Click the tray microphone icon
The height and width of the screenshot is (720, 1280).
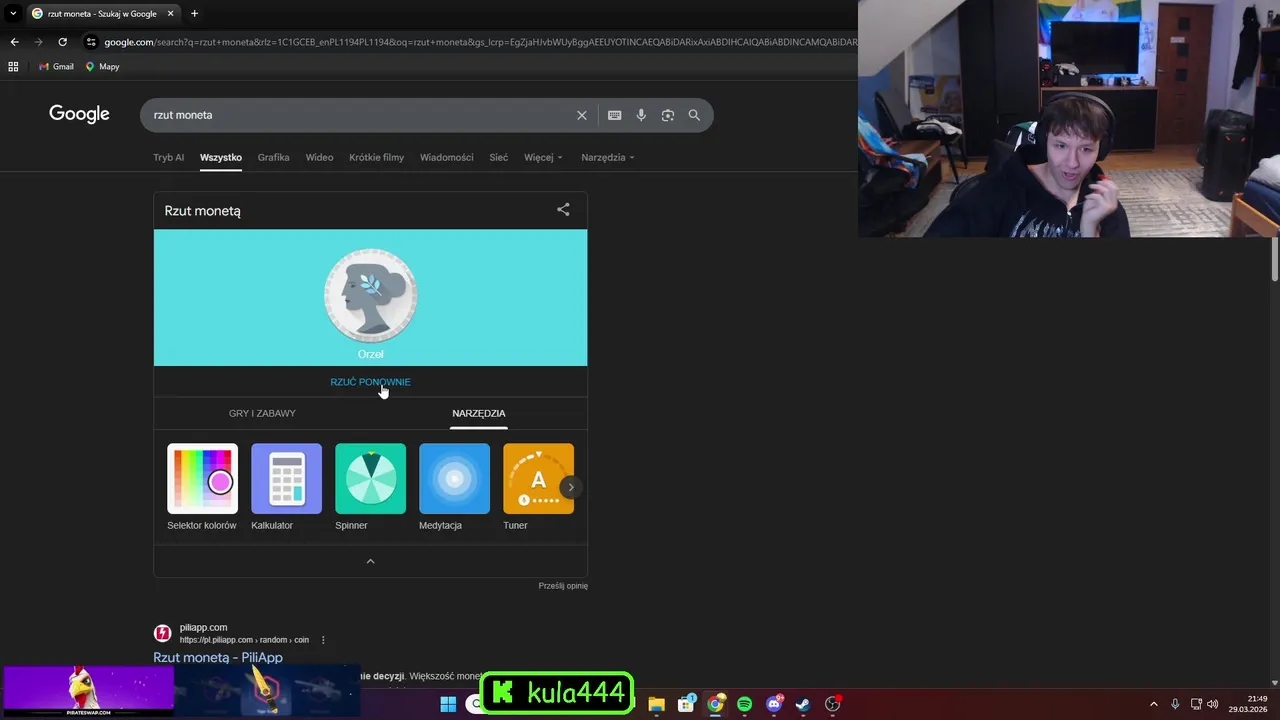click(1175, 704)
